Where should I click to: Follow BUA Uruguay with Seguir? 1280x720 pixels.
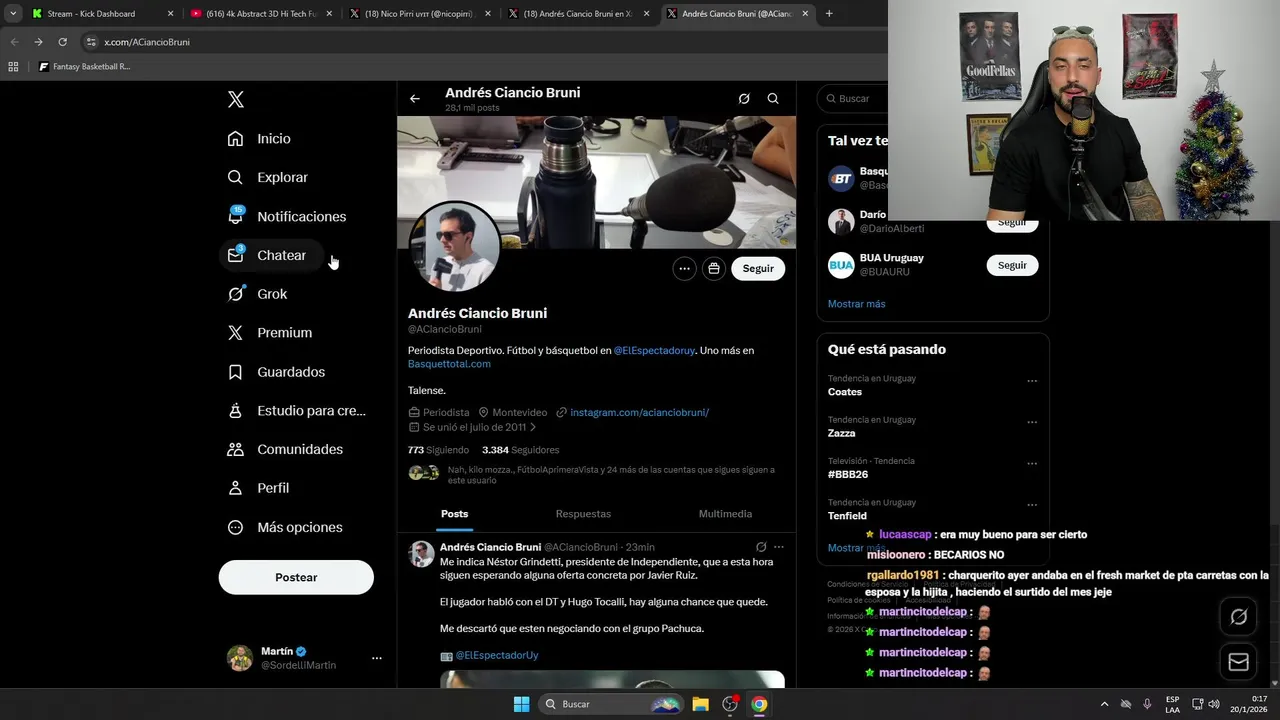pos(1012,265)
